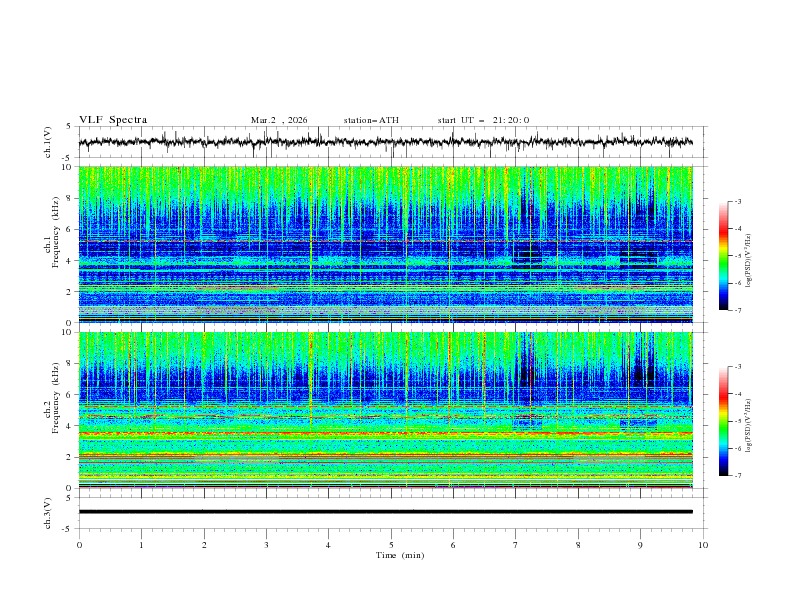792x612 pixels.
Task: Click the ch.1 color bar '-3' label
Action: (x=738, y=201)
